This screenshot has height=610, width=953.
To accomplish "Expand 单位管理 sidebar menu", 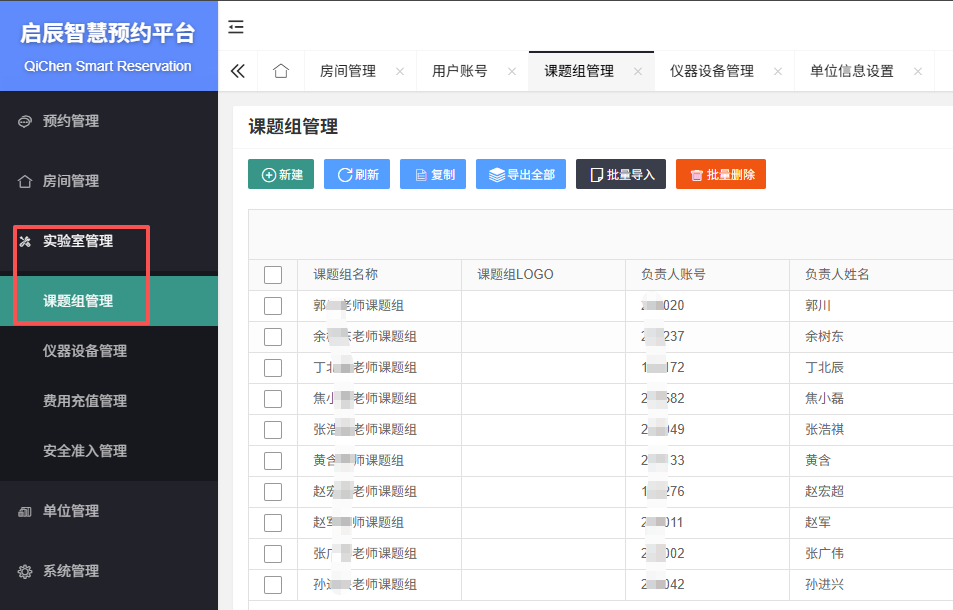I will [70, 511].
